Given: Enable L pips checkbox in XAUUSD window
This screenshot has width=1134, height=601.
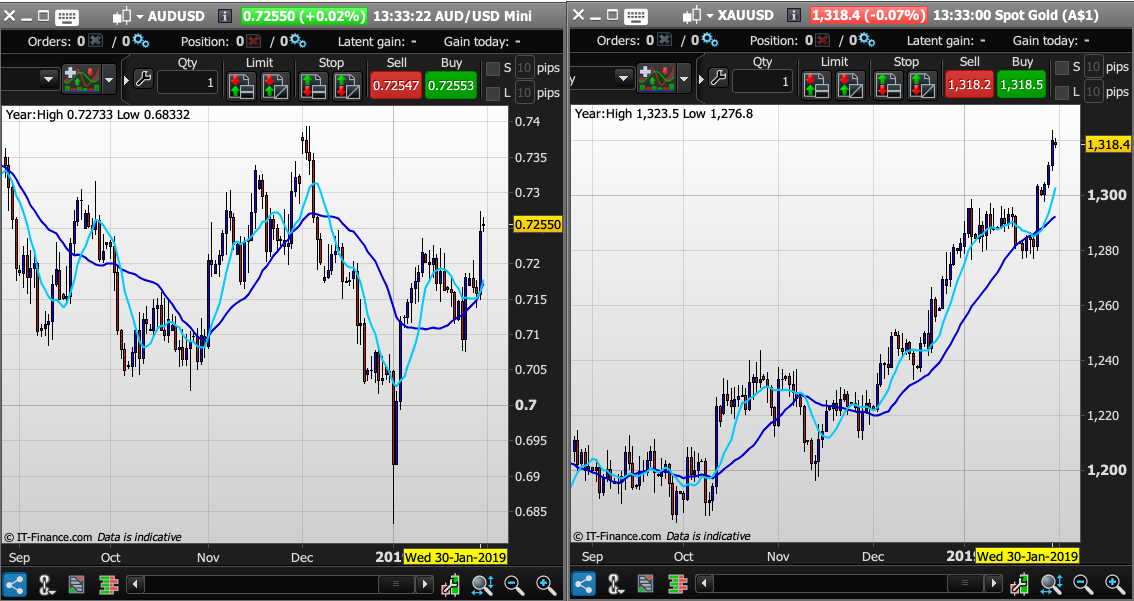Looking at the screenshot, I should tap(1062, 92).
